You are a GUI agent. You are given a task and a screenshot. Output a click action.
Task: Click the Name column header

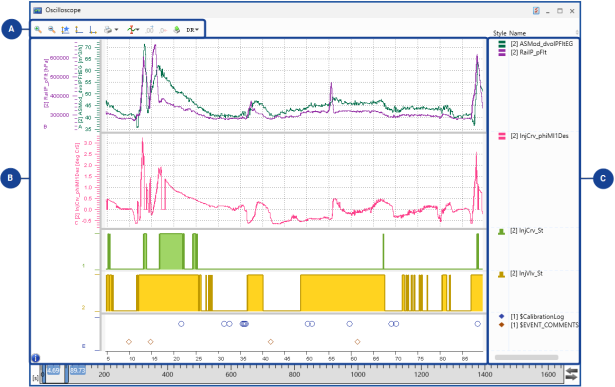[517, 33]
